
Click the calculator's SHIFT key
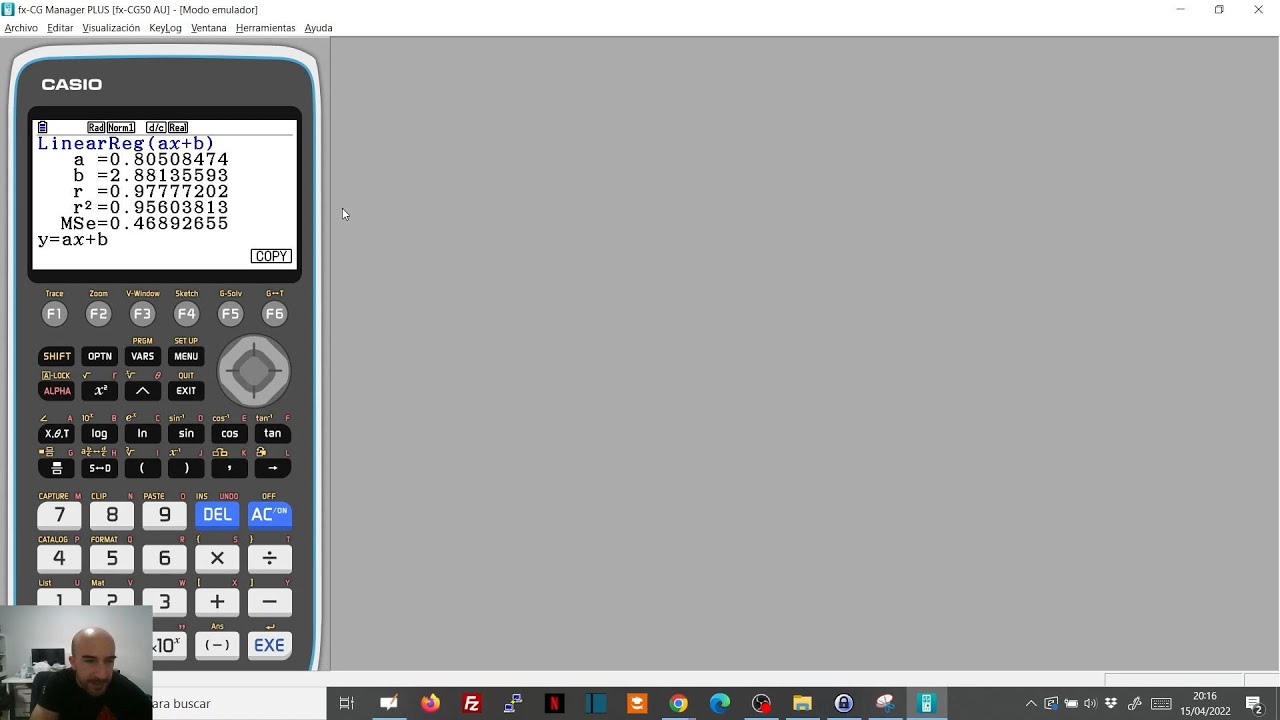pos(57,356)
